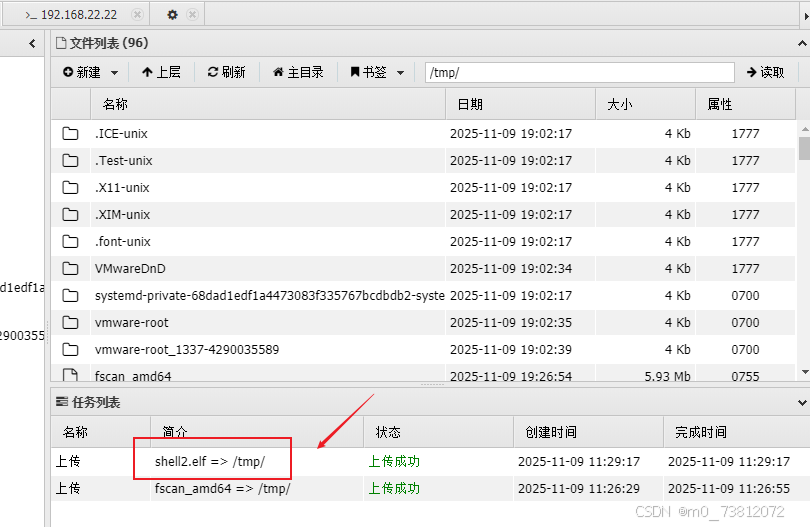Click the /tmp/ path input field

point(580,72)
